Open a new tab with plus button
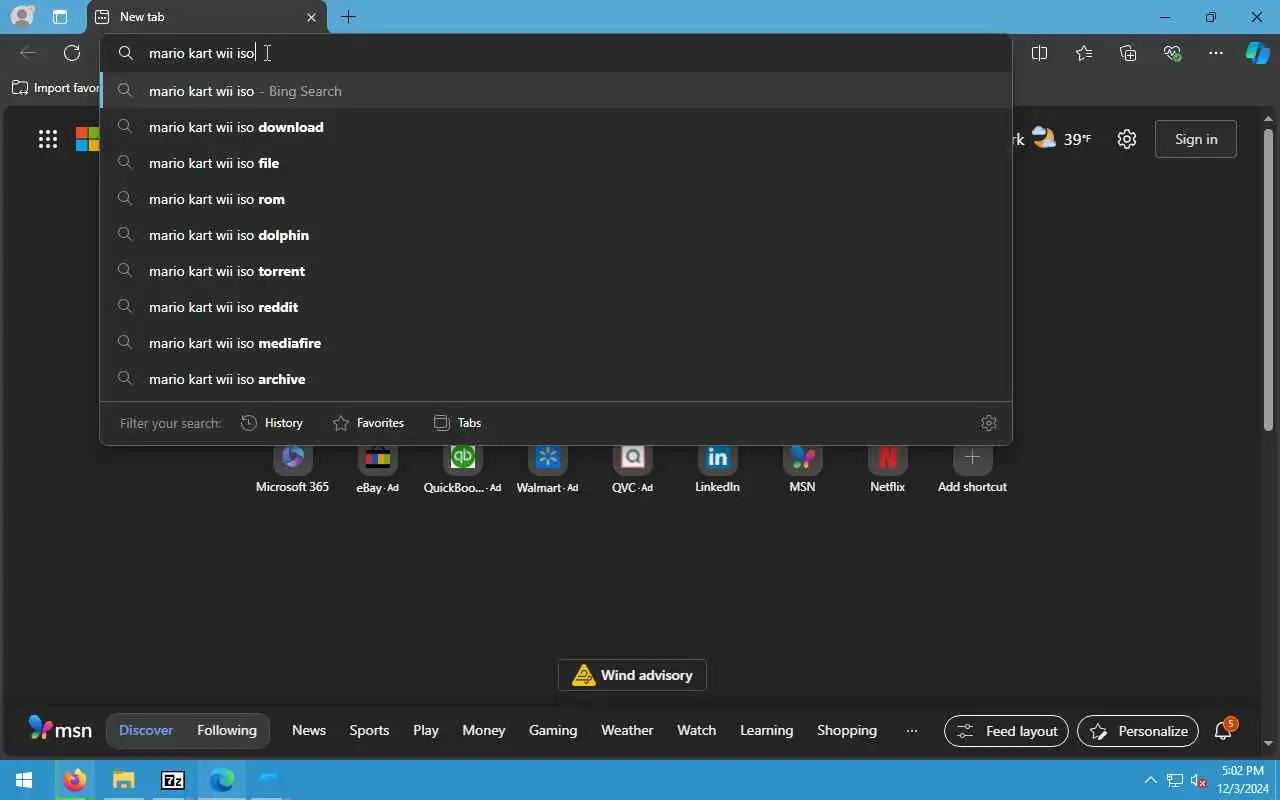The image size is (1280, 800). (348, 17)
